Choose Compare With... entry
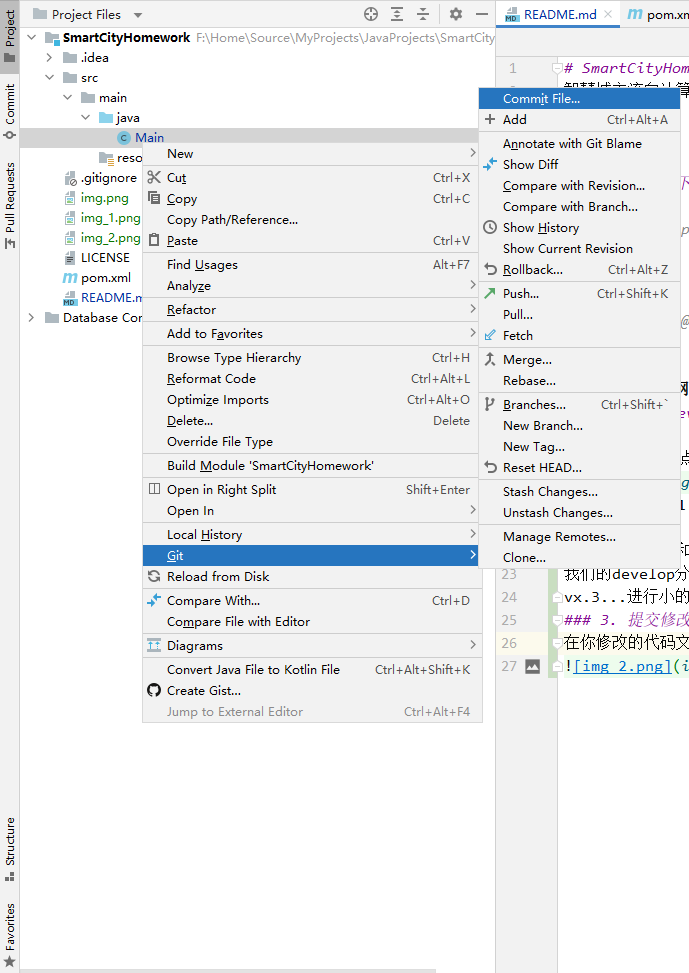689x973 pixels. click(312, 601)
